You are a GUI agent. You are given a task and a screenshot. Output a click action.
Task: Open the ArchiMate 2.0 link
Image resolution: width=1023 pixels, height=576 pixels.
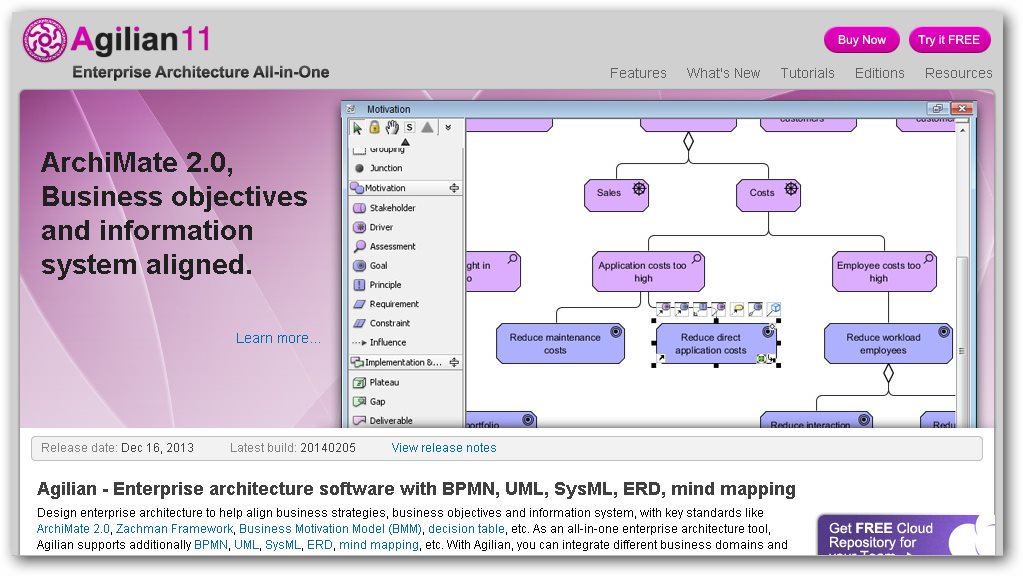[73, 528]
